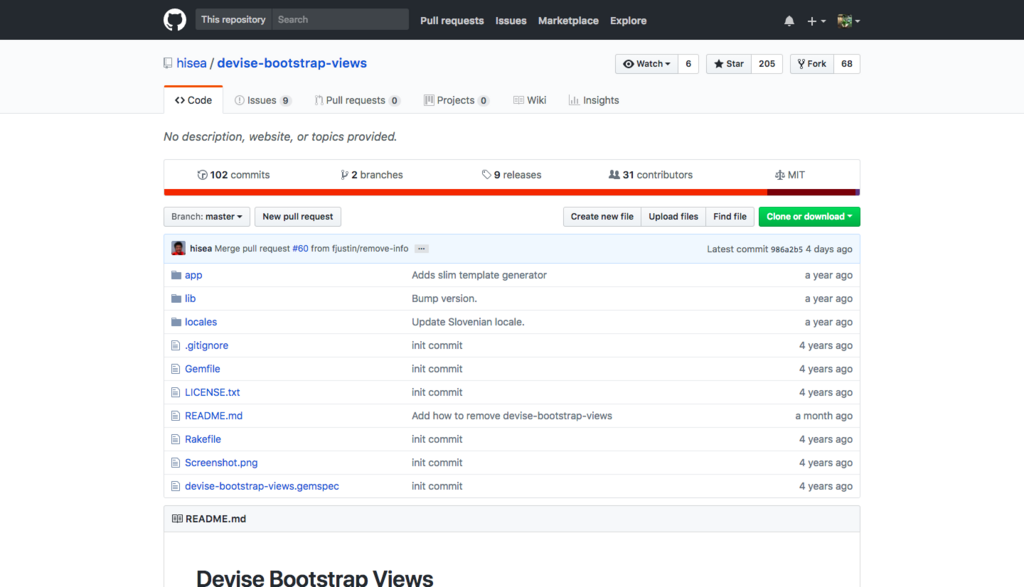The image size is (1024, 587).
Task: Click the commits history clock icon
Action: click(x=202, y=175)
